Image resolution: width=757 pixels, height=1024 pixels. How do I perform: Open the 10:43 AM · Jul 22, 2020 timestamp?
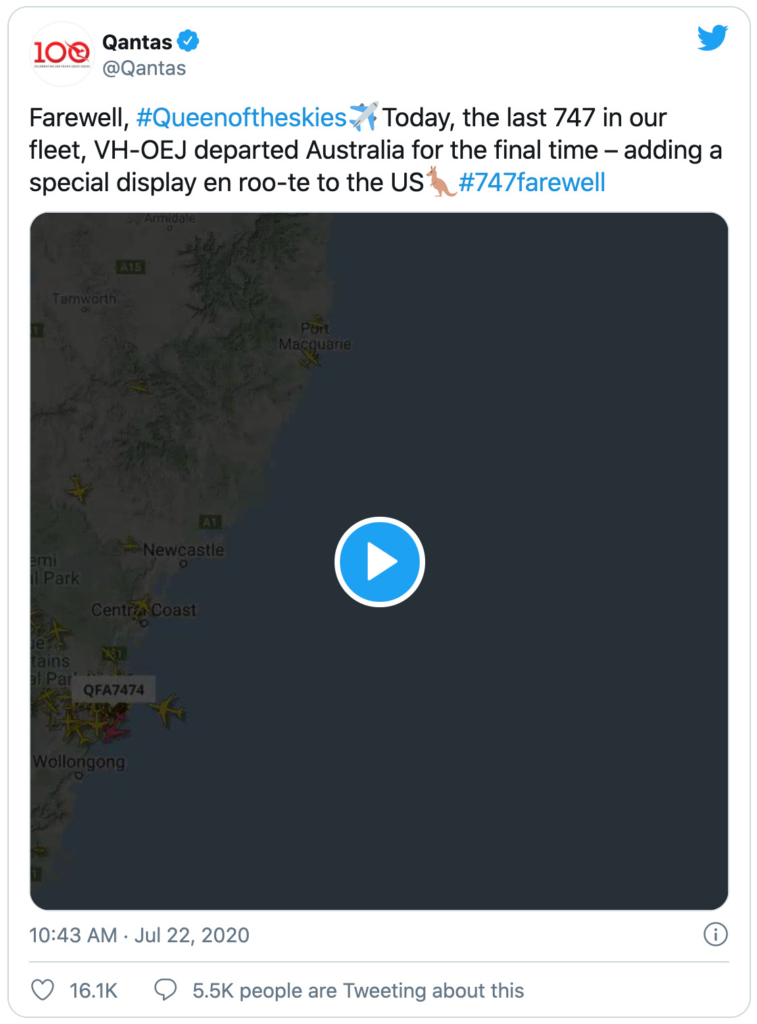pos(139,935)
